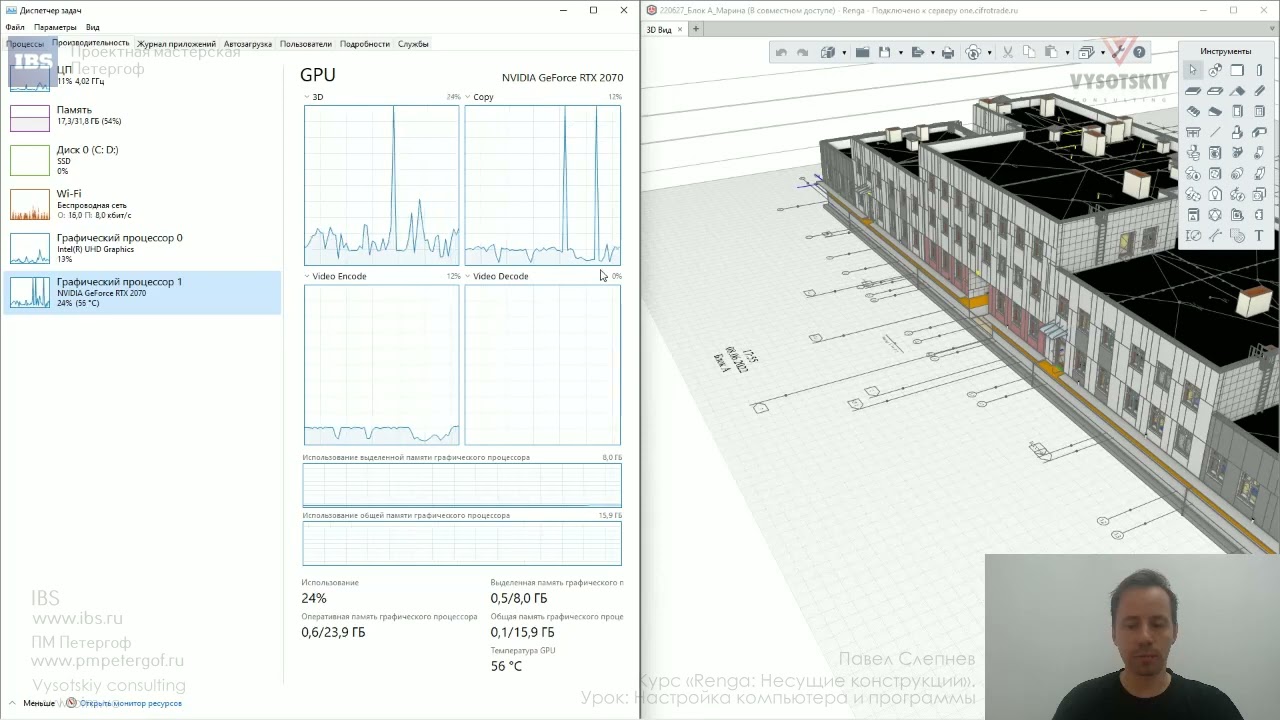Activate the Dimension tool in Renga
1280x720 pixels.
tap(1193, 235)
